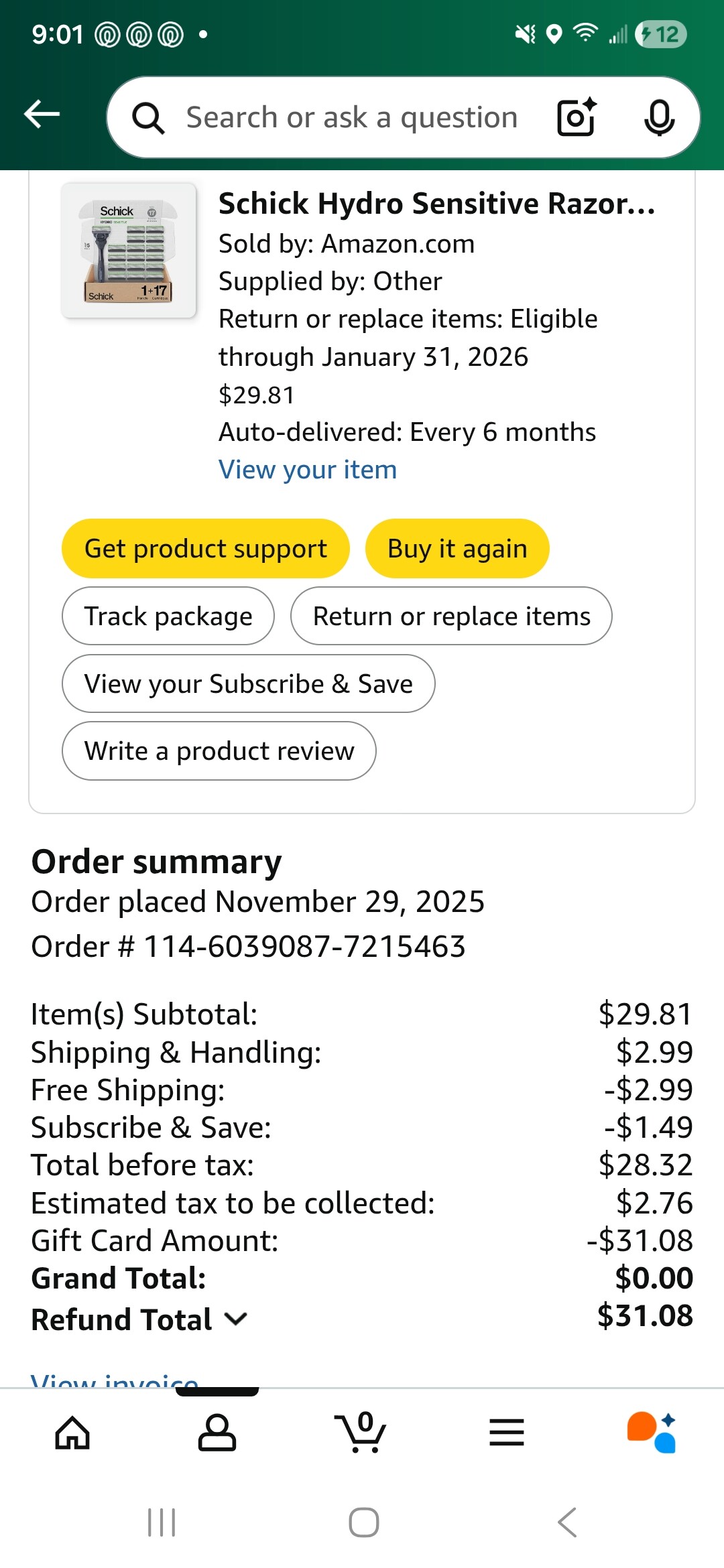This screenshot has height=1568, width=724.
Task: Open the Home tab icon
Action: point(72,1433)
